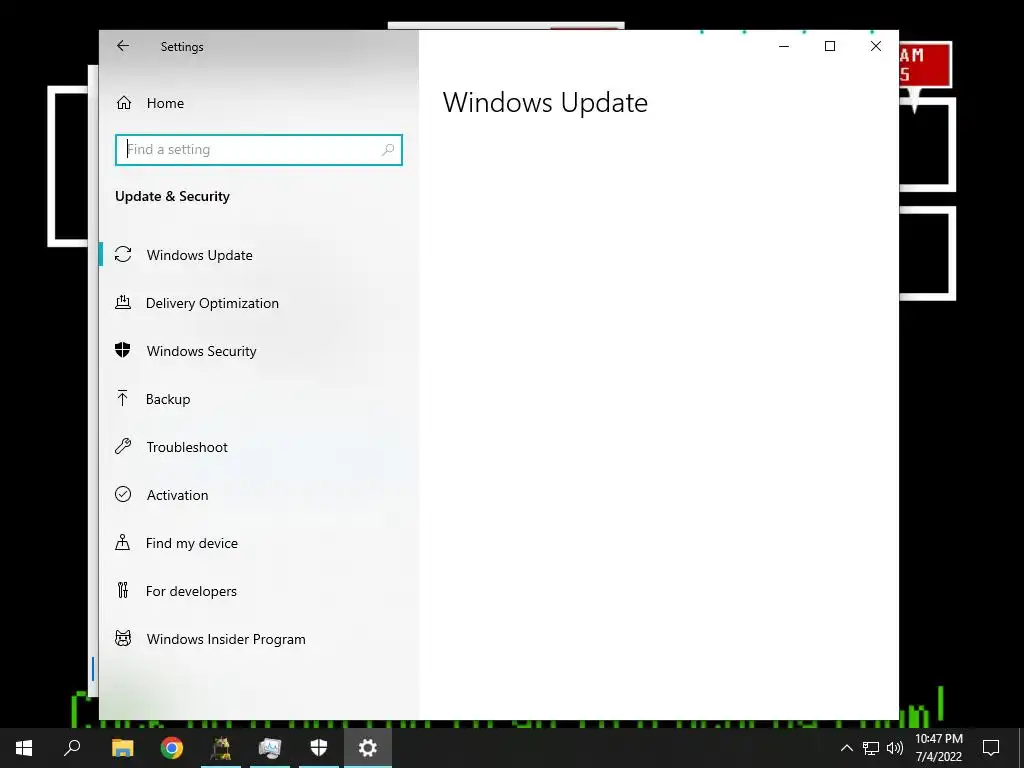Go back using the Settings back arrow
Image resolution: width=1024 pixels, height=768 pixels.
[x=123, y=46]
